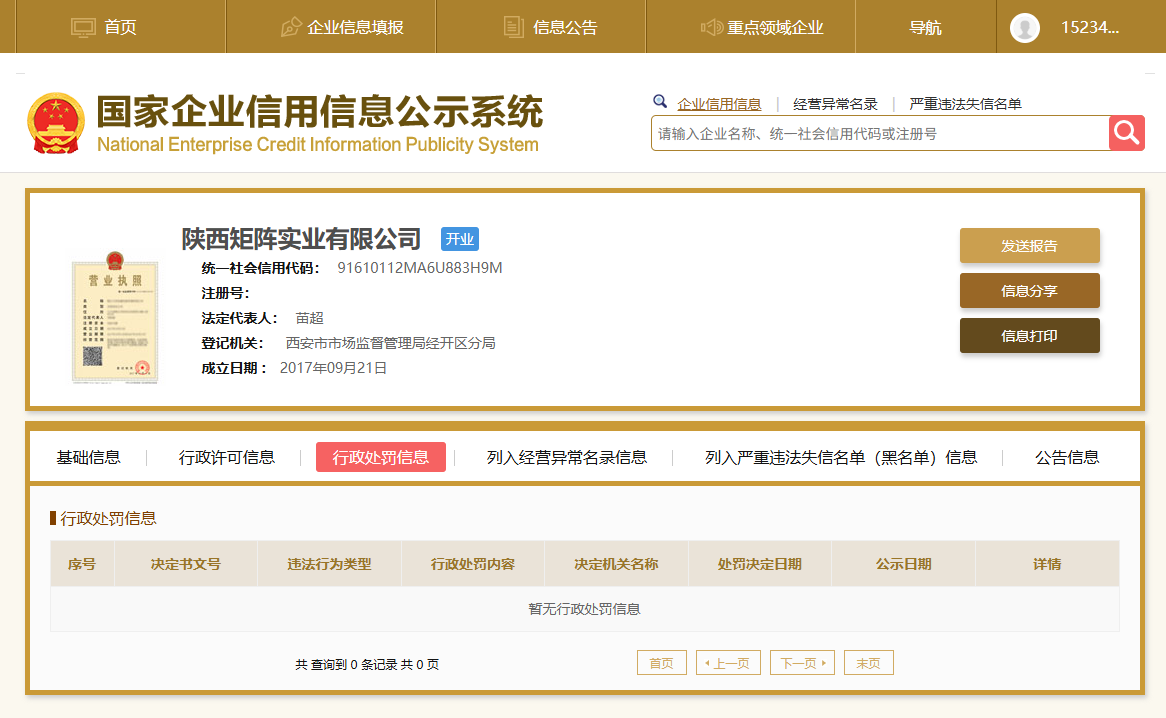The image size is (1166, 718).
Task: Click the 国家企业信用信息公示系统 title
Action: coord(320,112)
